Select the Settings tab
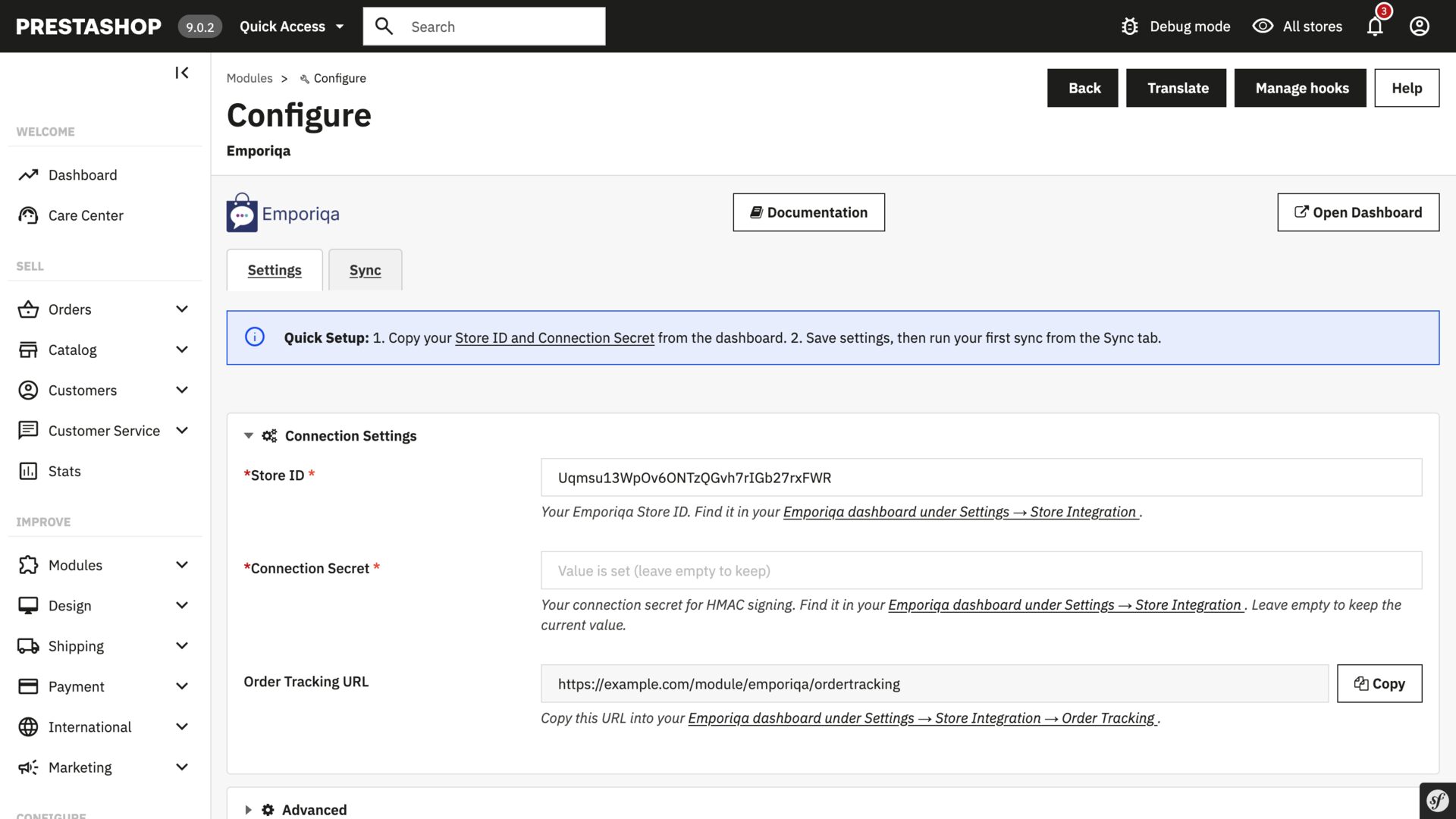1456x819 pixels. tap(275, 270)
